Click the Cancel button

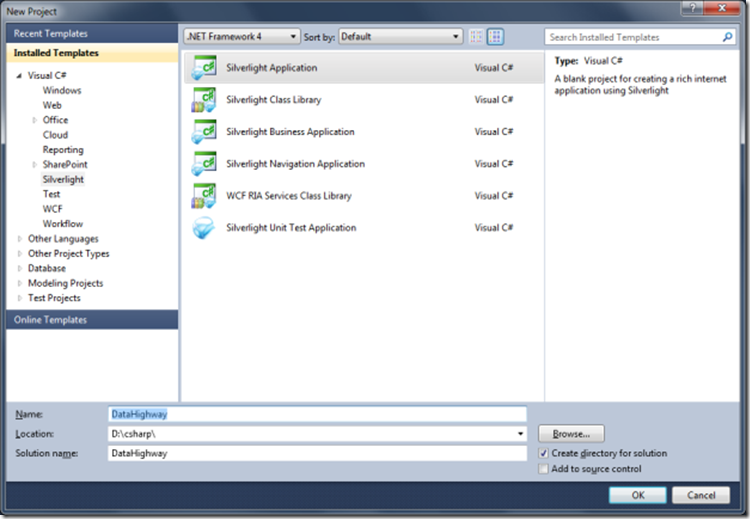pos(701,495)
